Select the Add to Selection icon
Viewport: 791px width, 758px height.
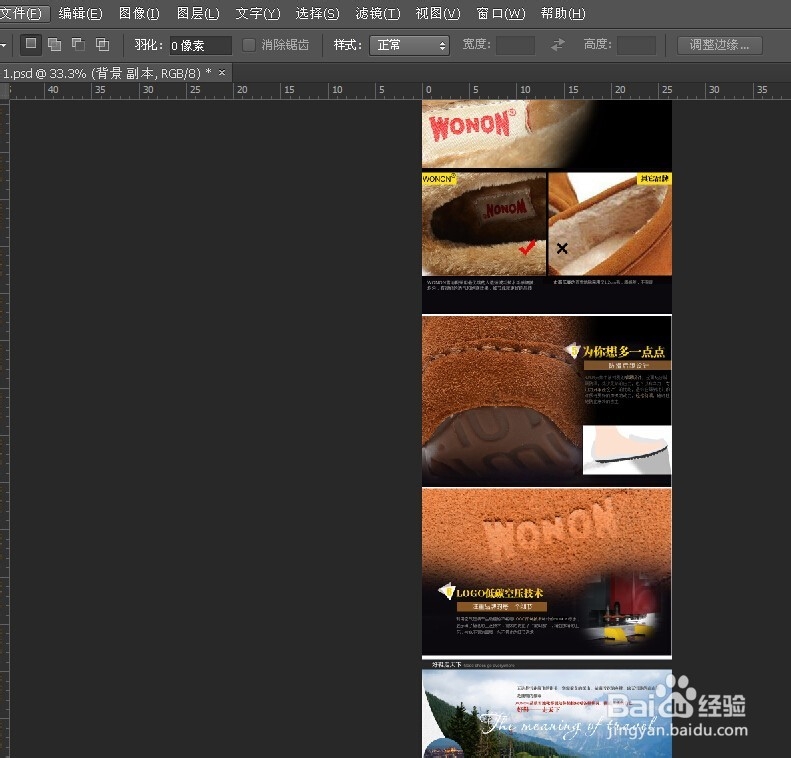54,44
